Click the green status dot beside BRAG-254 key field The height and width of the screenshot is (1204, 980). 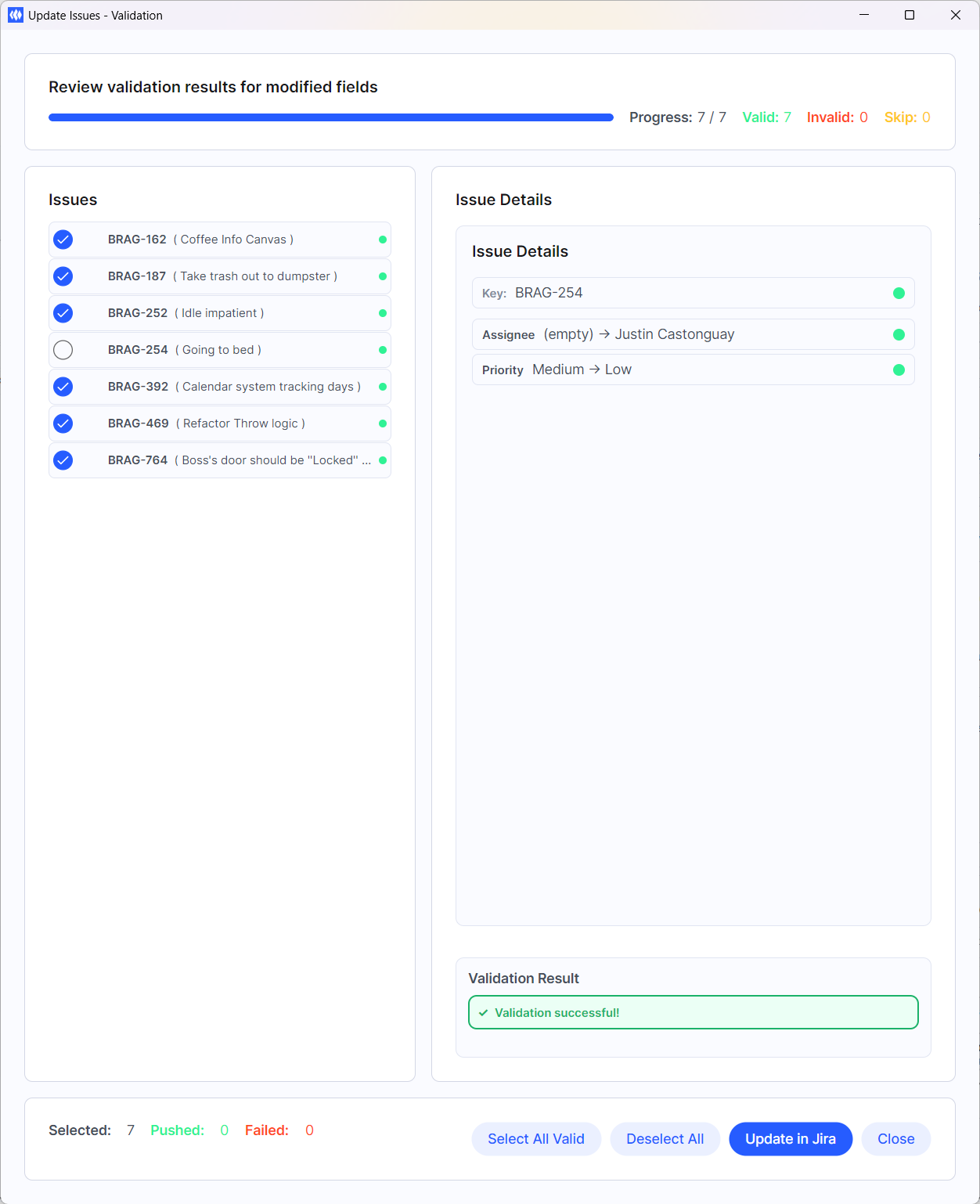(898, 293)
